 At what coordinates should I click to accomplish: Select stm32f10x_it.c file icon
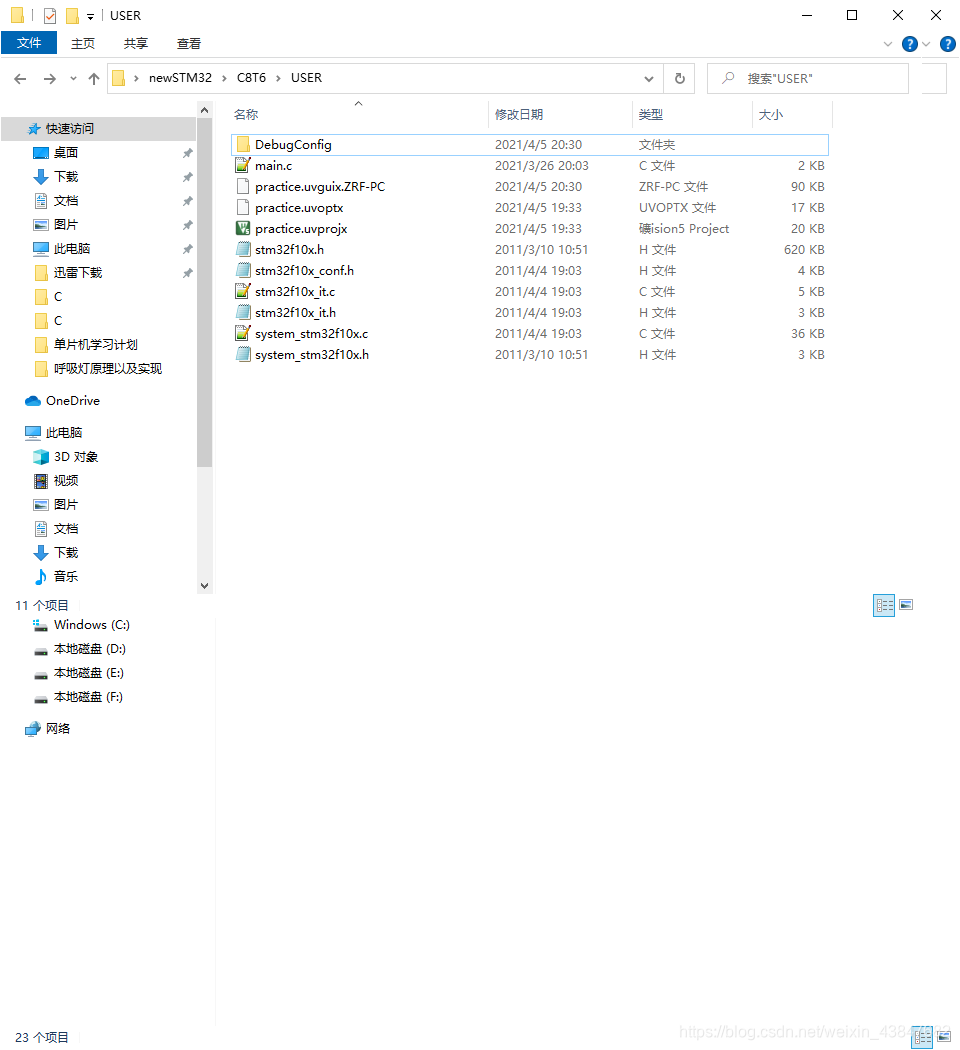click(243, 291)
